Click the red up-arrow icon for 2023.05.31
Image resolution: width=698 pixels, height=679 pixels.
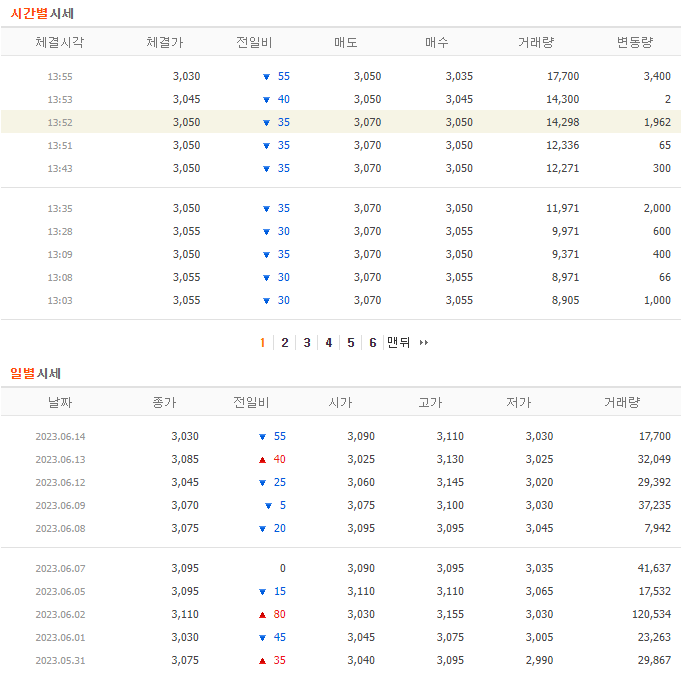[262, 661]
